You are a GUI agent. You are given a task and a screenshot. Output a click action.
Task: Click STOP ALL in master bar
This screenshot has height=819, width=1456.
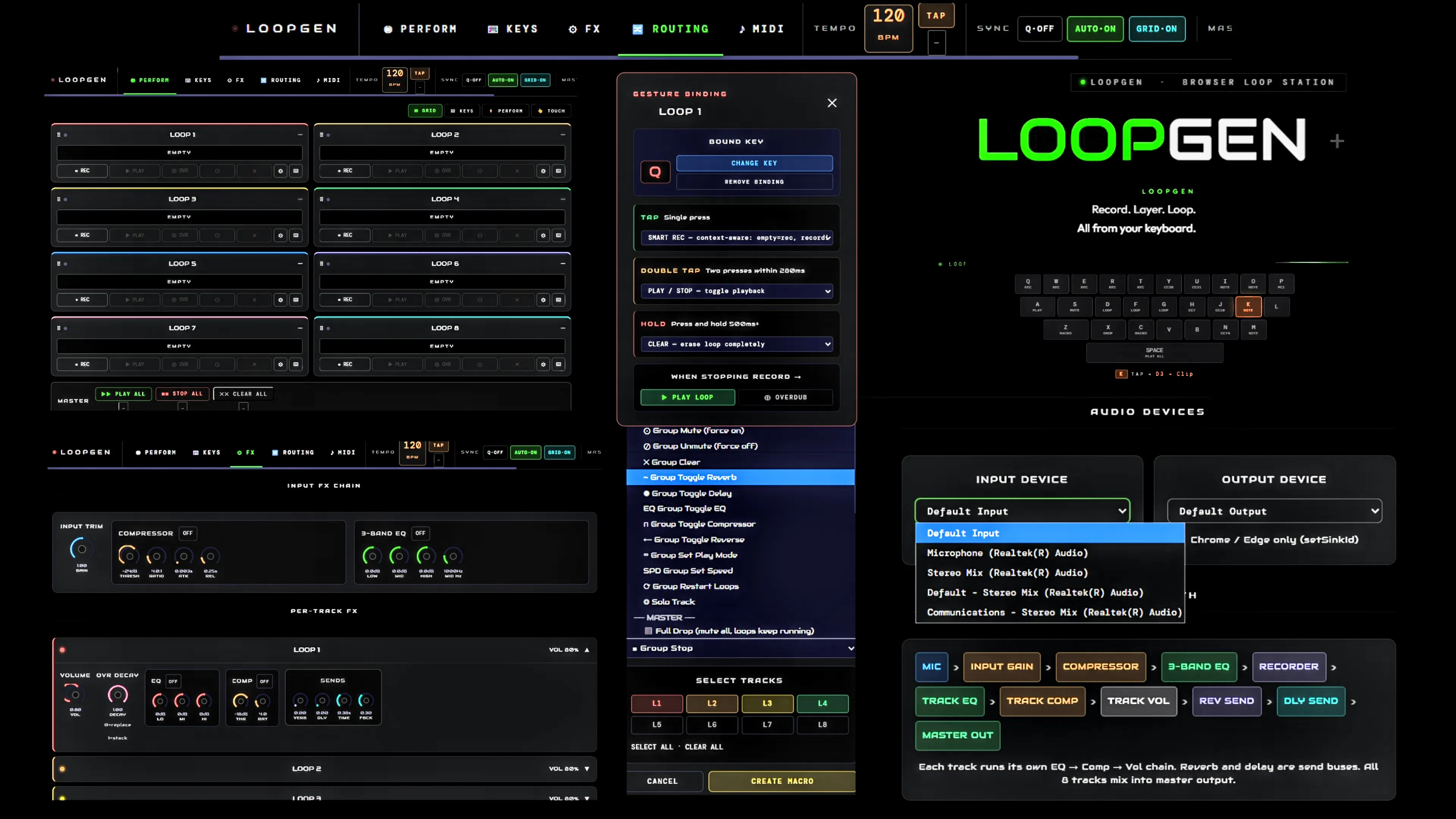182,394
